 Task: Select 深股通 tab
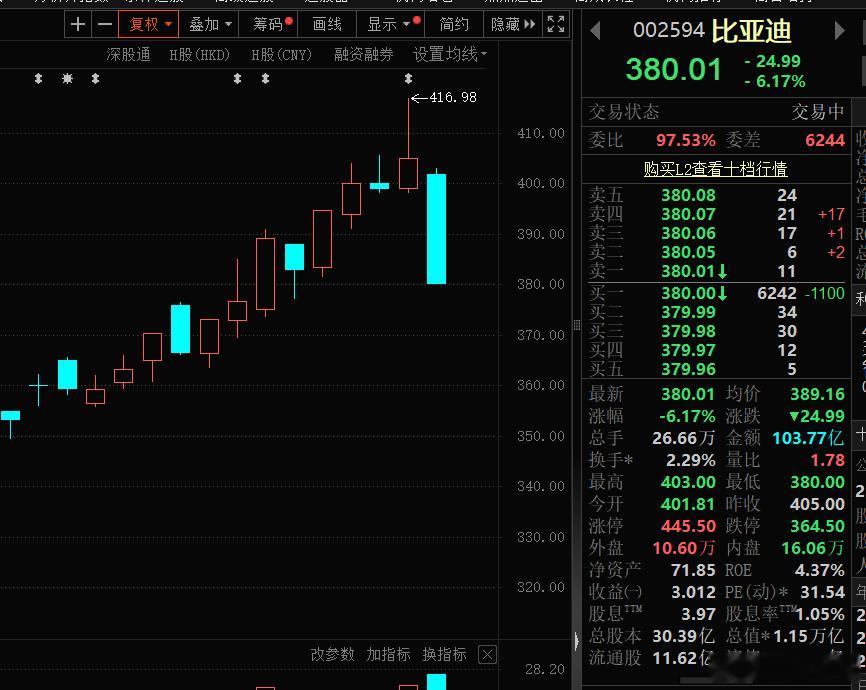click(x=128, y=54)
